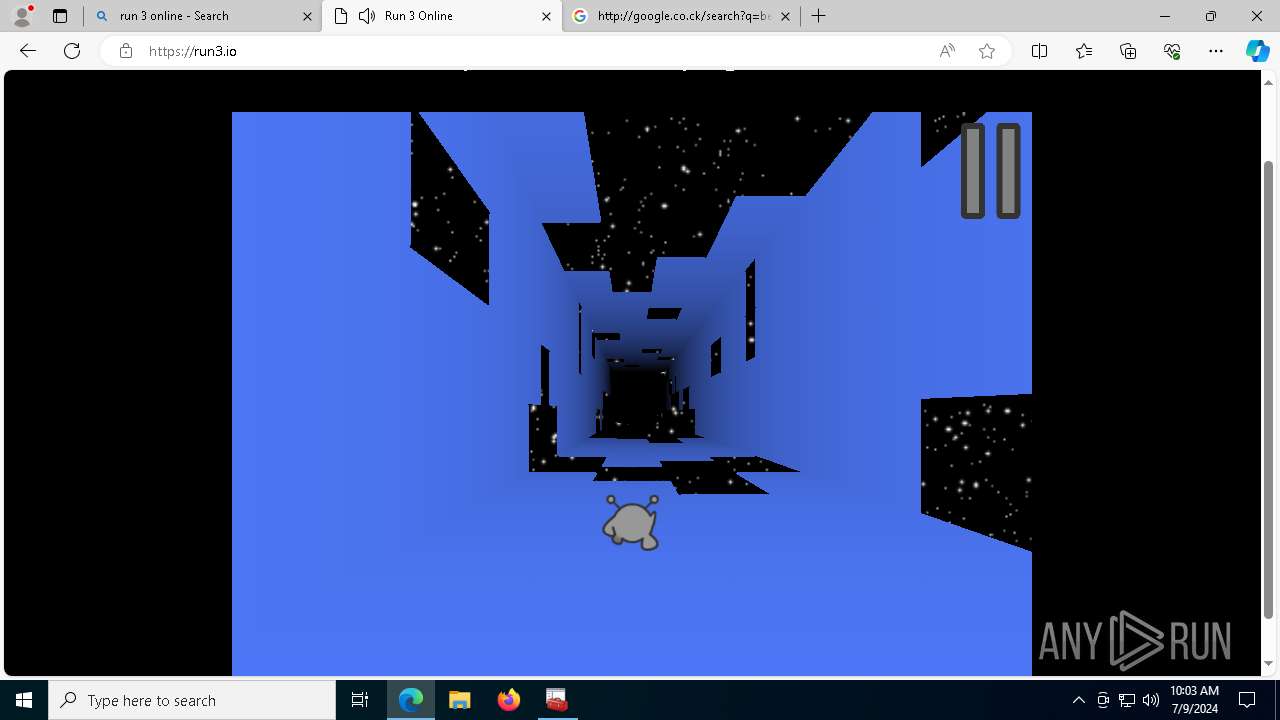Click the media device tray icon
The width and height of the screenshot is (1280, 720).
(x=1103, y=700)
